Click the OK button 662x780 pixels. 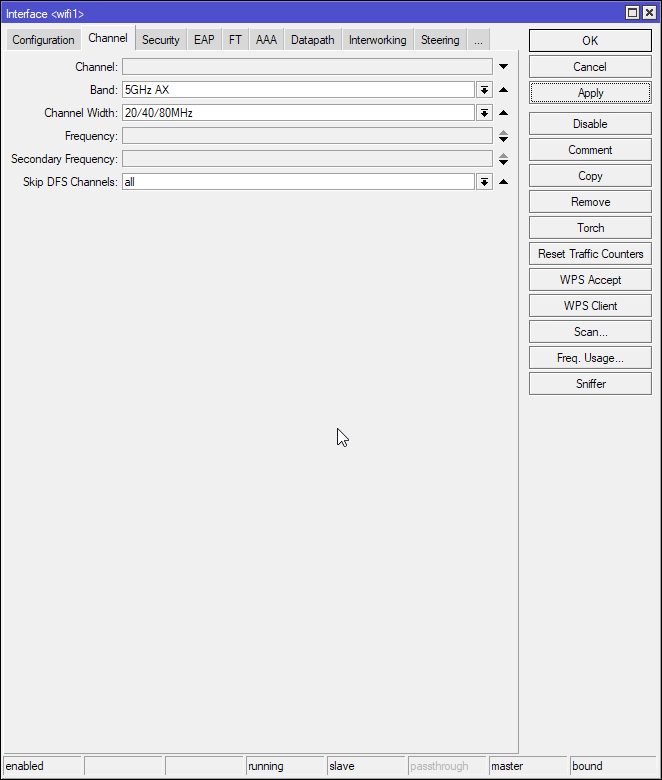click(x=590, y=41)
